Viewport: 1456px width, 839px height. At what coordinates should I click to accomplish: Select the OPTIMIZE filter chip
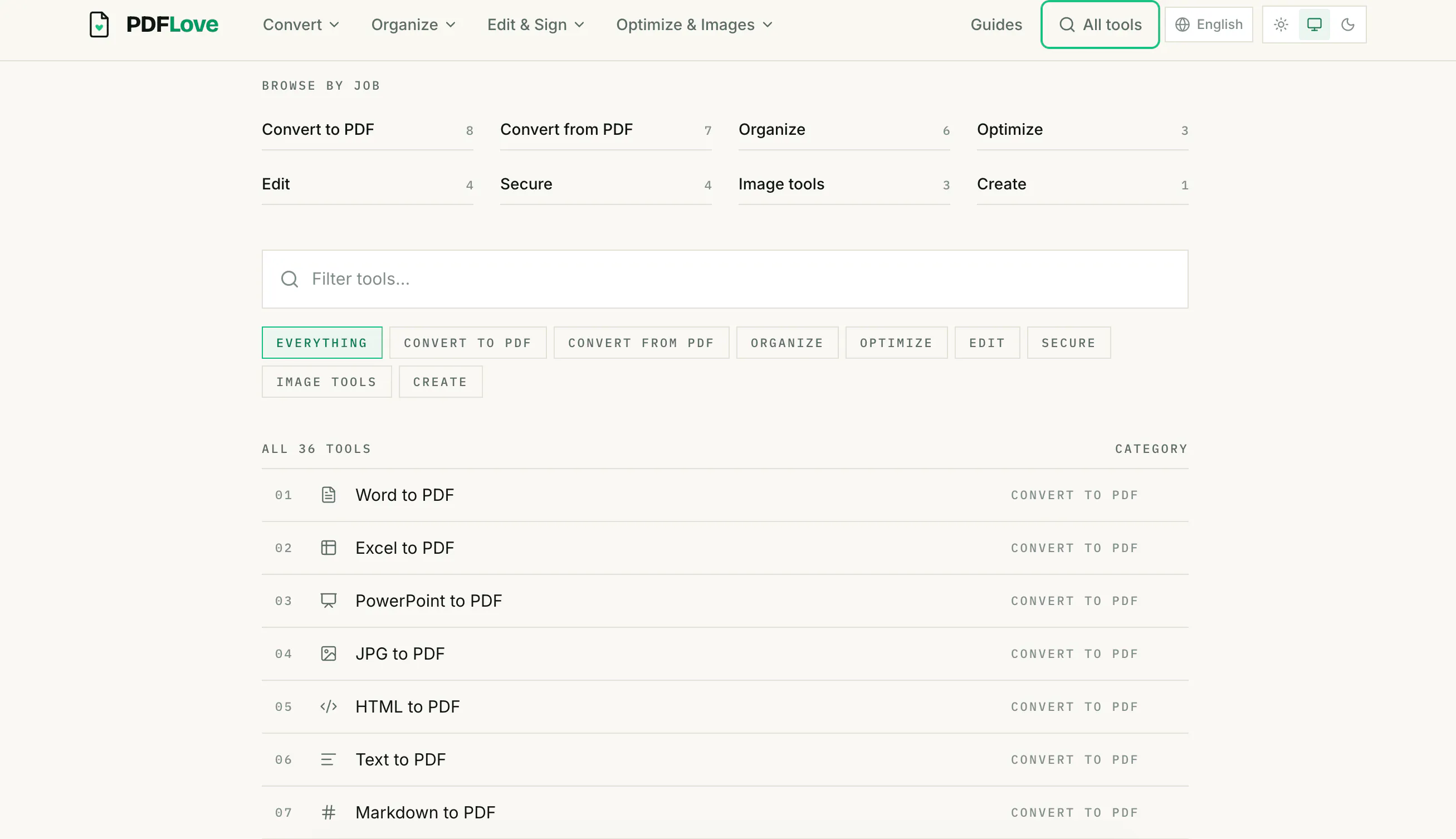click(x=896, y=343)
